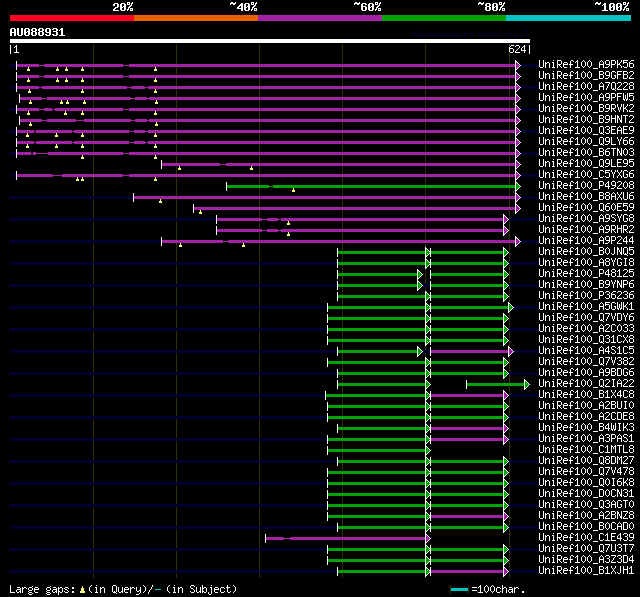Select UniRef100_A3Z3D4 label

pos(586,560)
